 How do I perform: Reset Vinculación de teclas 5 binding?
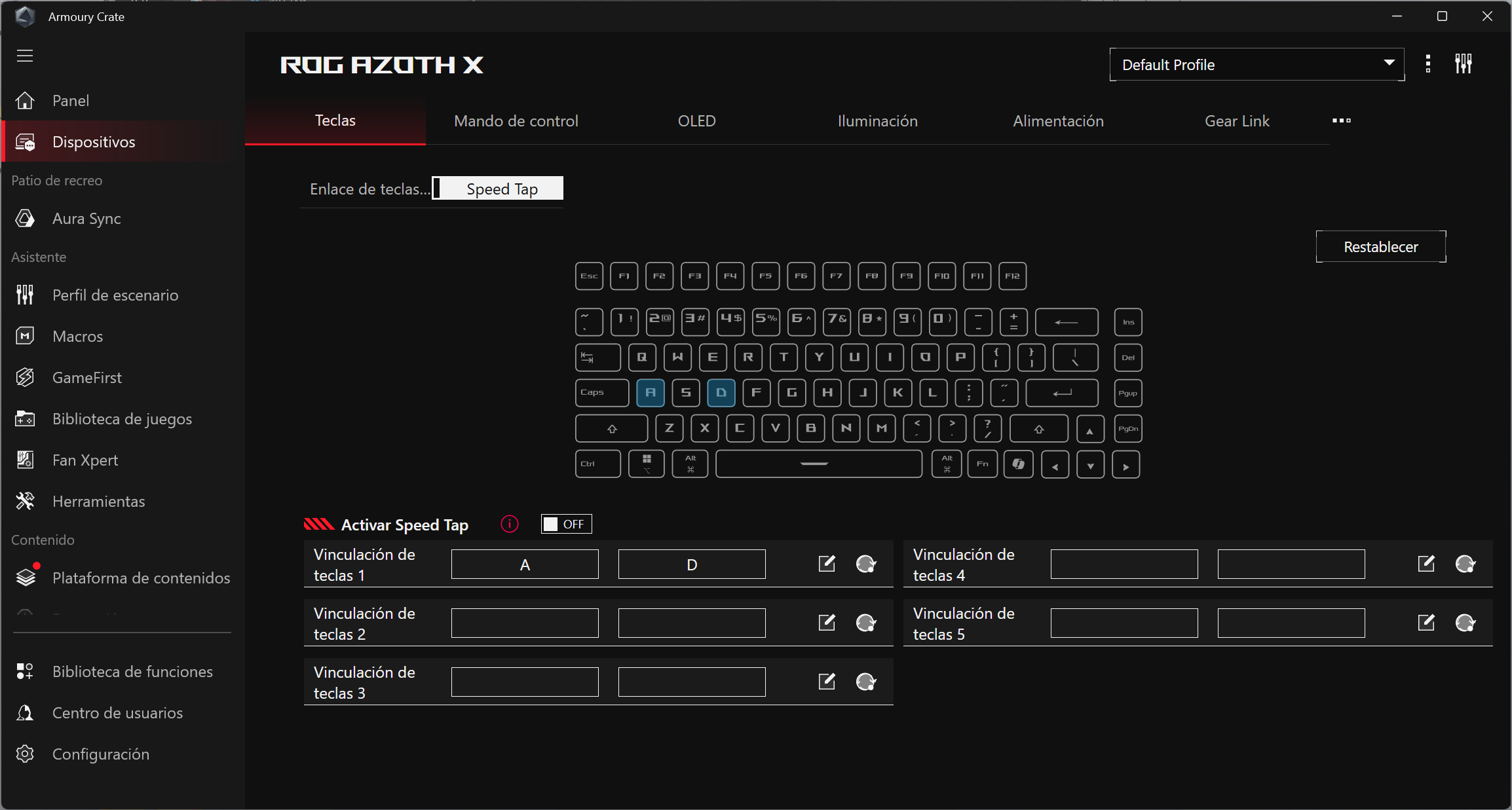(x=1465, y=623)
